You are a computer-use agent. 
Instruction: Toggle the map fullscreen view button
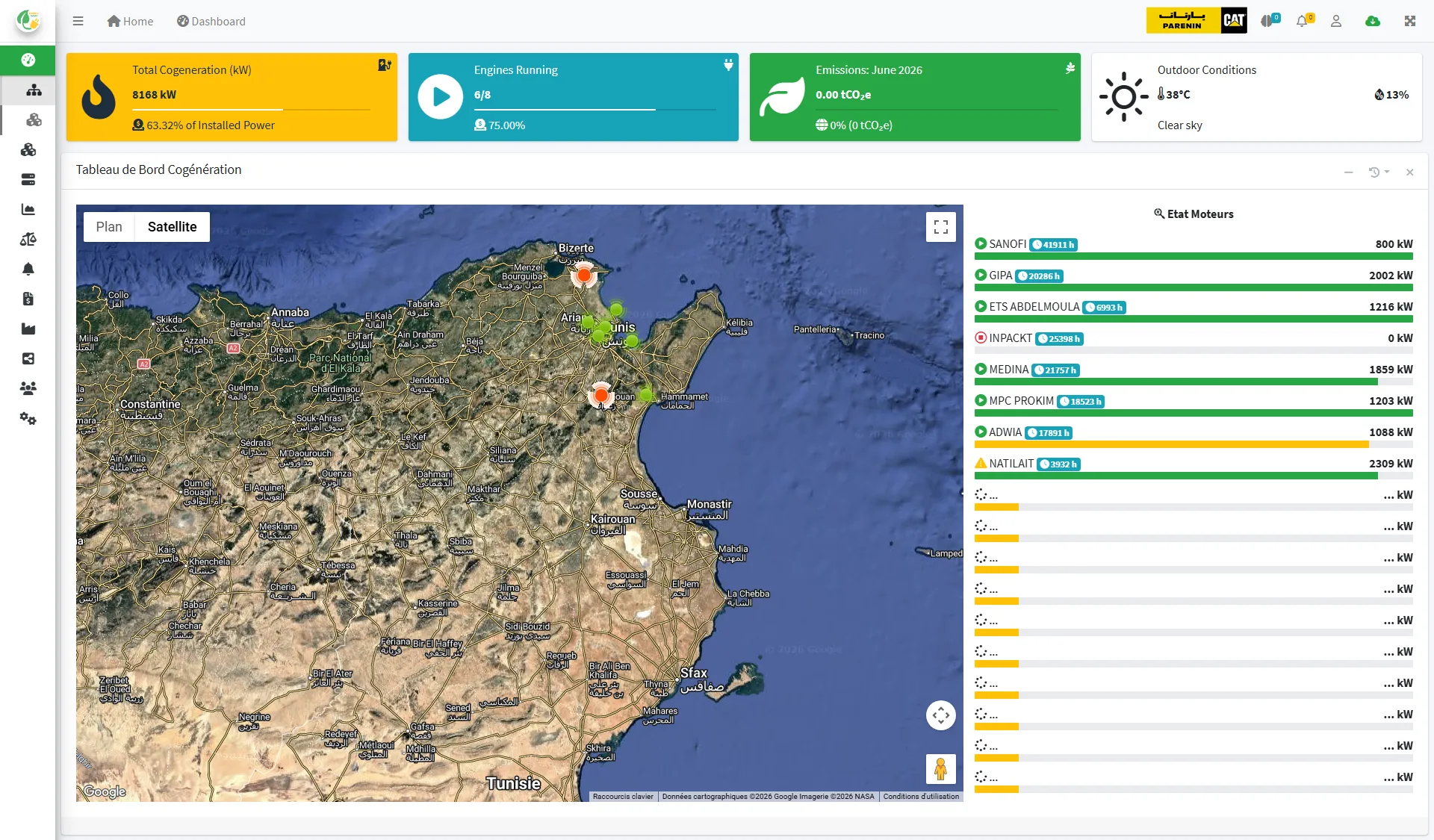click(940, 227)
